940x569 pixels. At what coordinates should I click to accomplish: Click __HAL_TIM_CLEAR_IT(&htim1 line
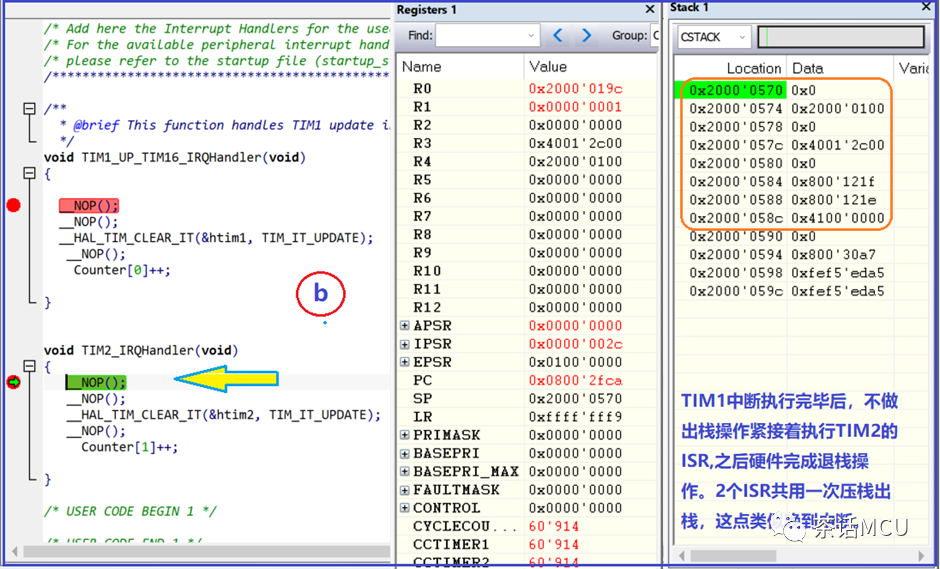tap(216, 237)
